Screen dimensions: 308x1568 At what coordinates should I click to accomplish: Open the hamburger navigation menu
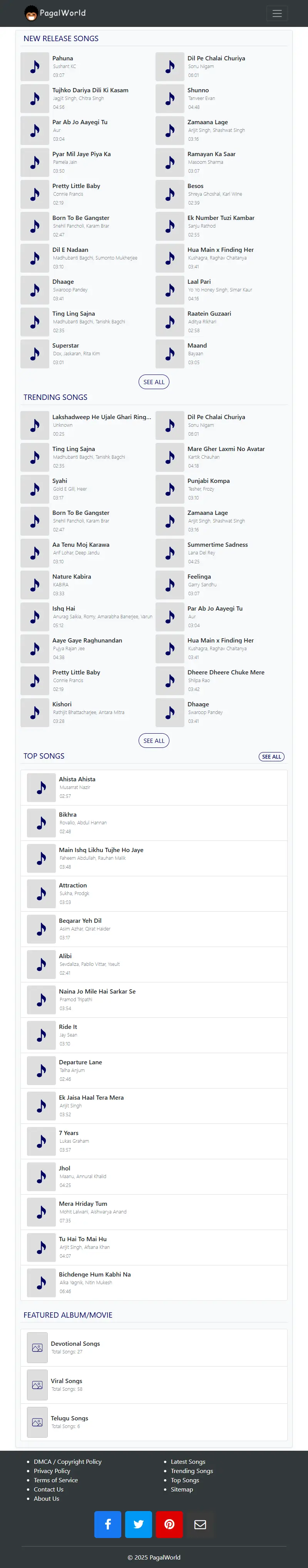277,13
